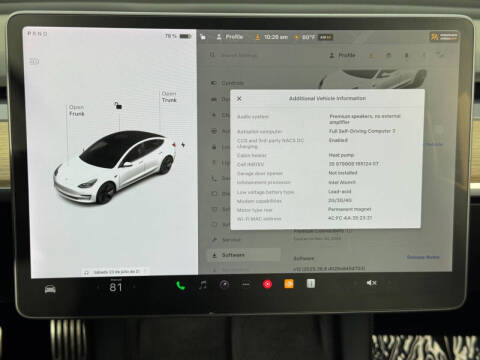
Task: Select 'Full Self-Driving Computer 3' value
Action: [362, 131]
